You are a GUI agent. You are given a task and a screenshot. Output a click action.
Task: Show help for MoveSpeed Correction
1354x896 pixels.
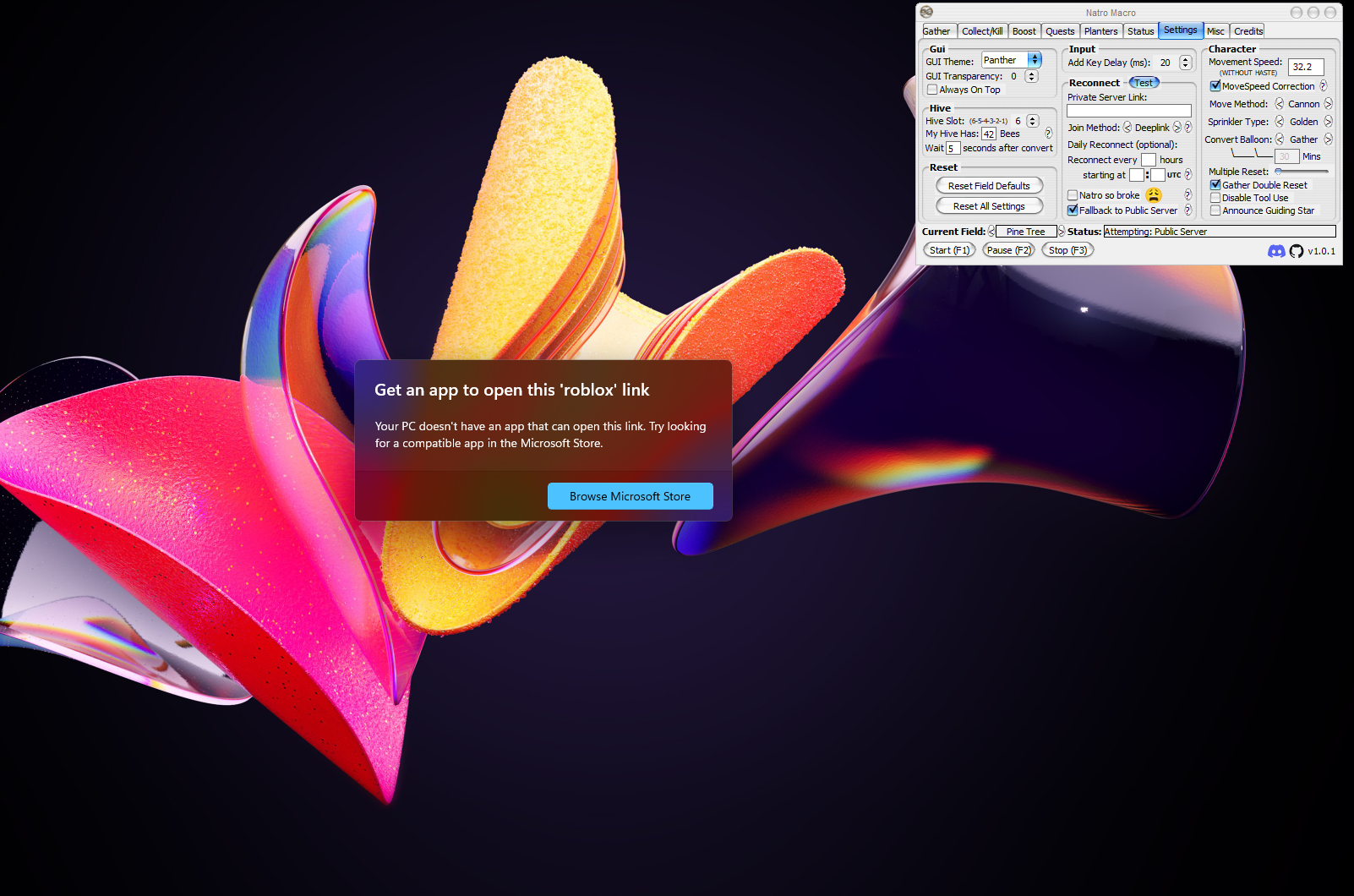click(1324, 85)
